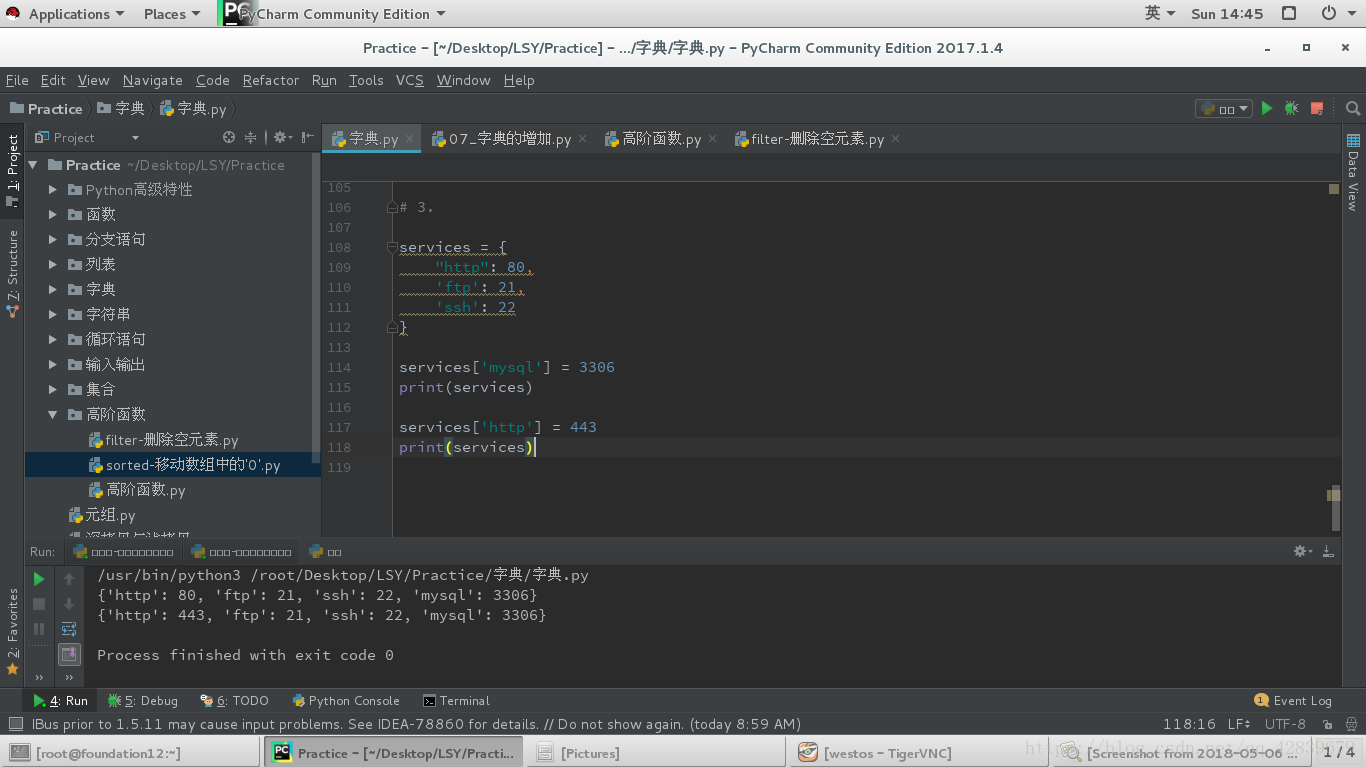Click scroll-from-source target icon in Project panel

[229, 138]
